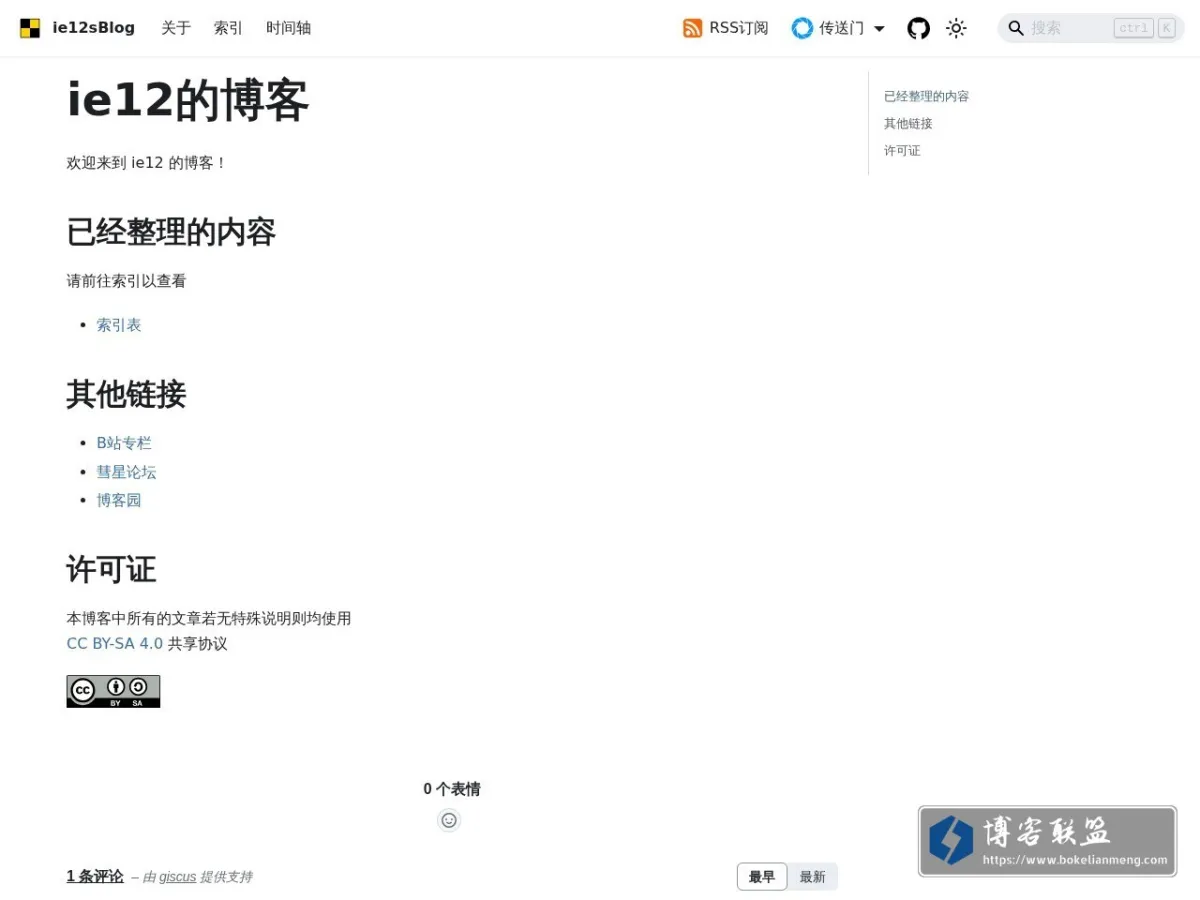Go to the 索引 navigation item

click(228, 28)
